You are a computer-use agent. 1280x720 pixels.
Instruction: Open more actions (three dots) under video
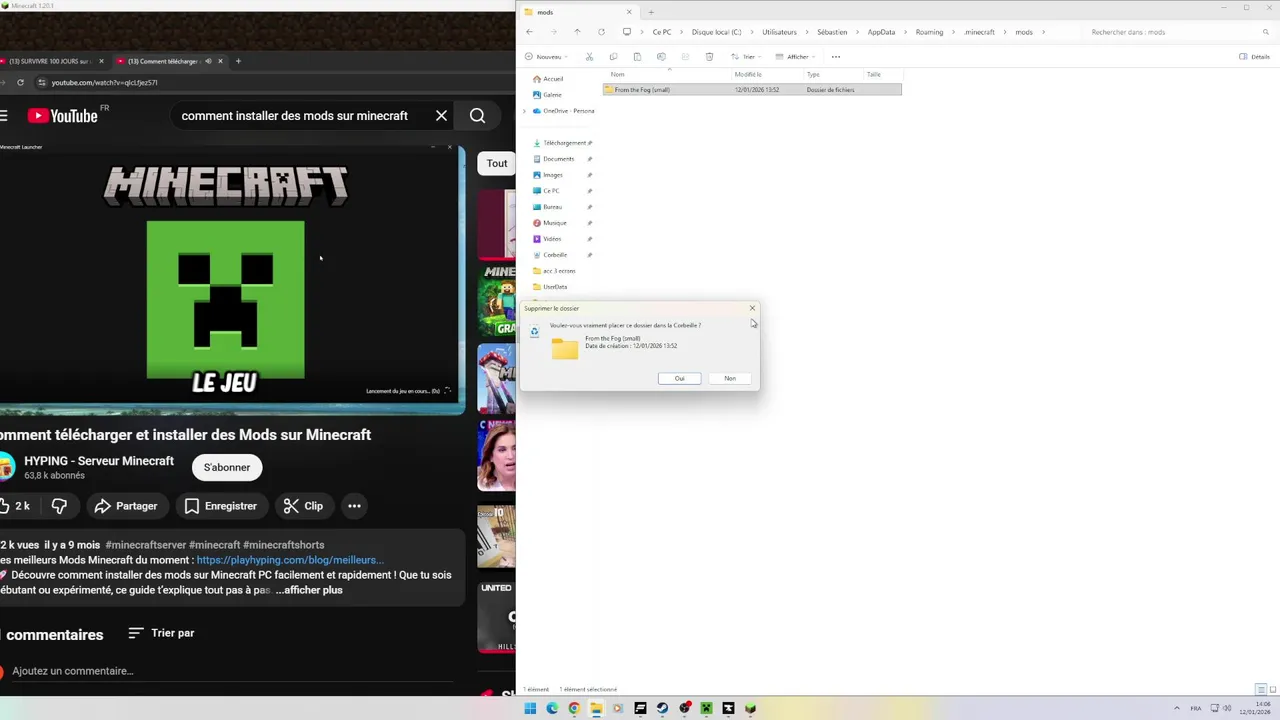(x=354, y=506)
